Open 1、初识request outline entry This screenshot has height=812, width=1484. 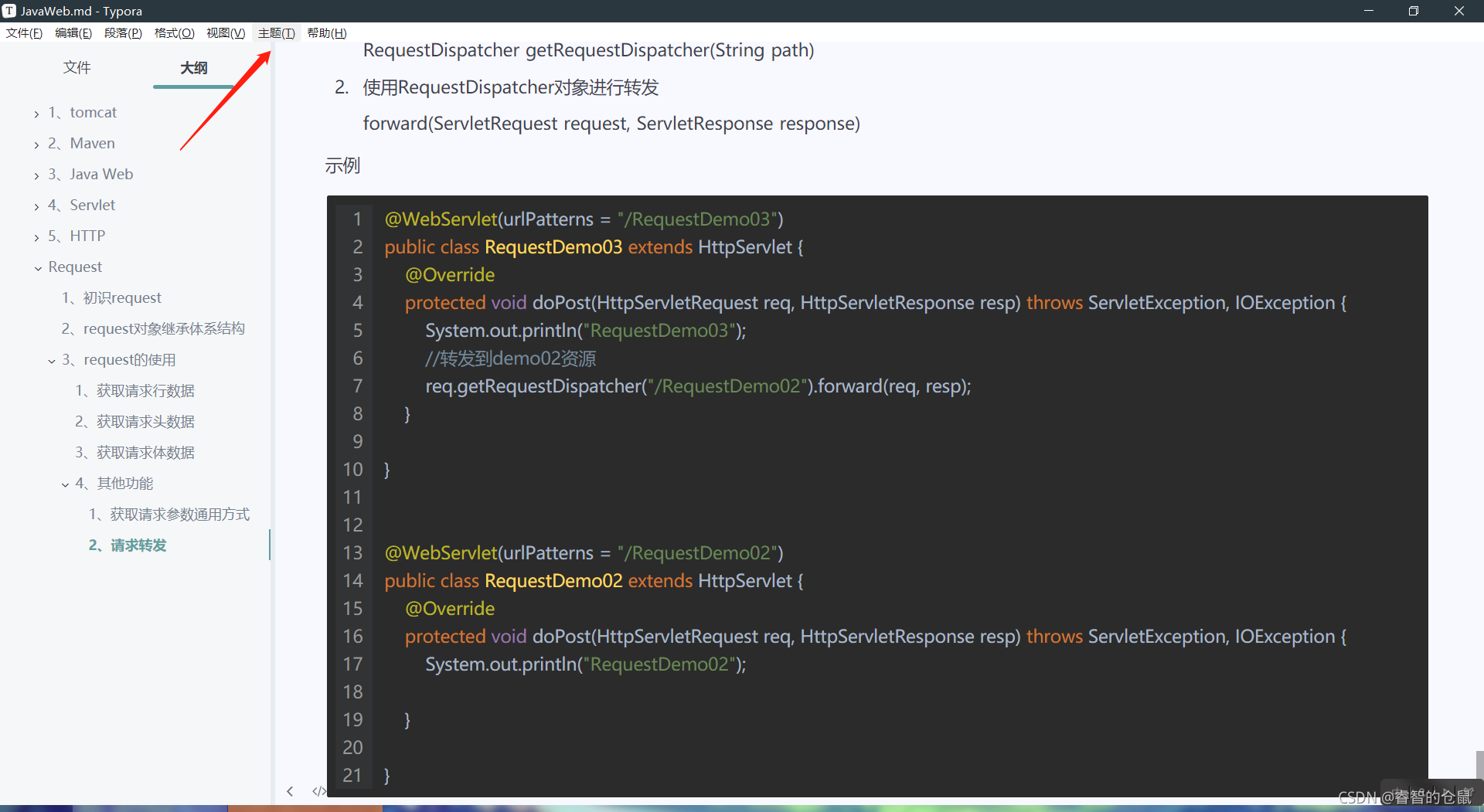111,298
